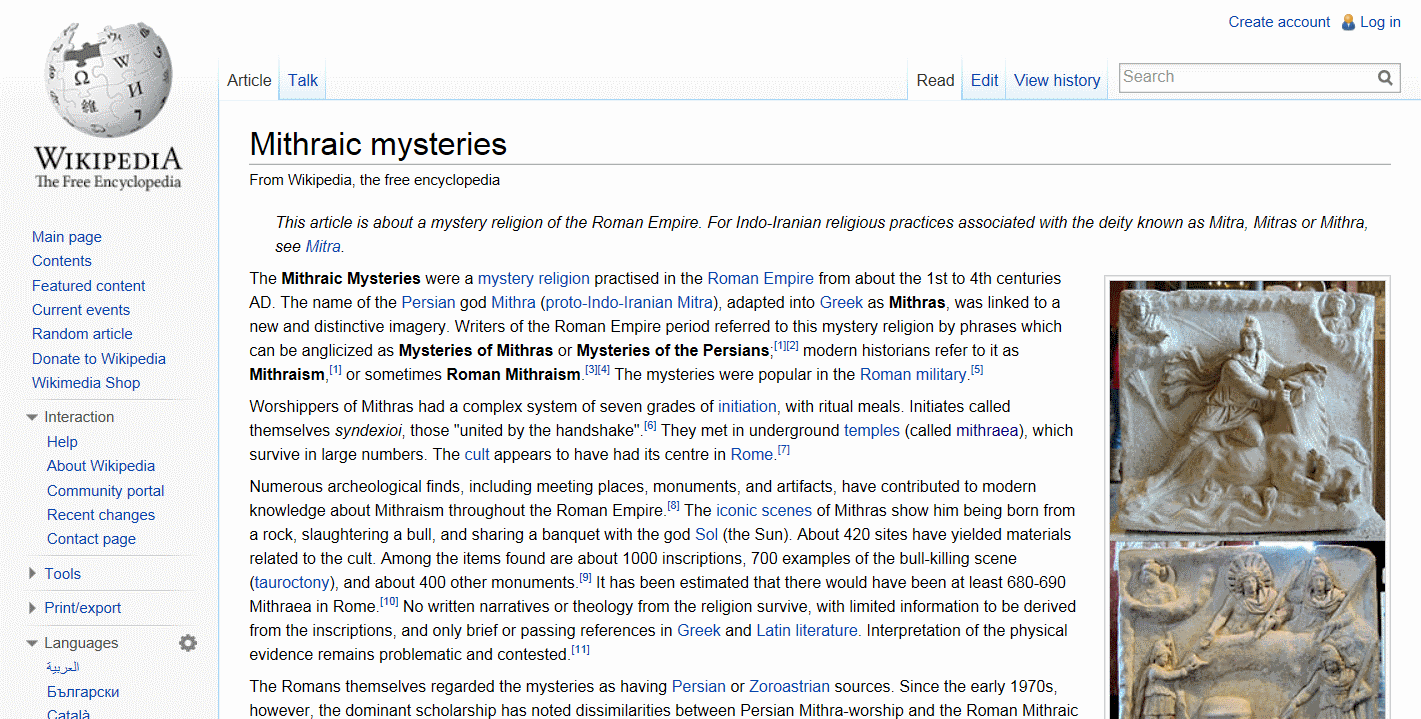Click footnote reference [11]
1421x719 pixels.
click(580, 650)
